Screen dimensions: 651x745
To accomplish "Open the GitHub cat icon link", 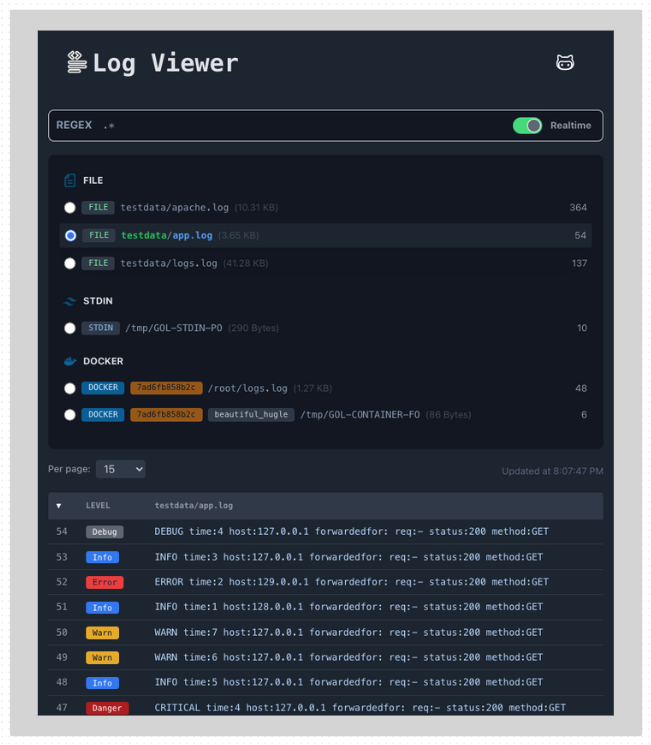I will tap(565, 62).
